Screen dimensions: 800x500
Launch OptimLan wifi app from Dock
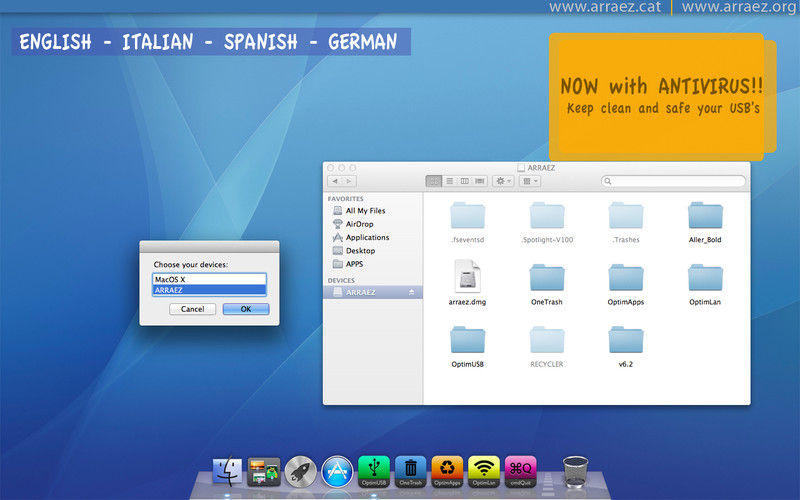(x=484, y=471)
